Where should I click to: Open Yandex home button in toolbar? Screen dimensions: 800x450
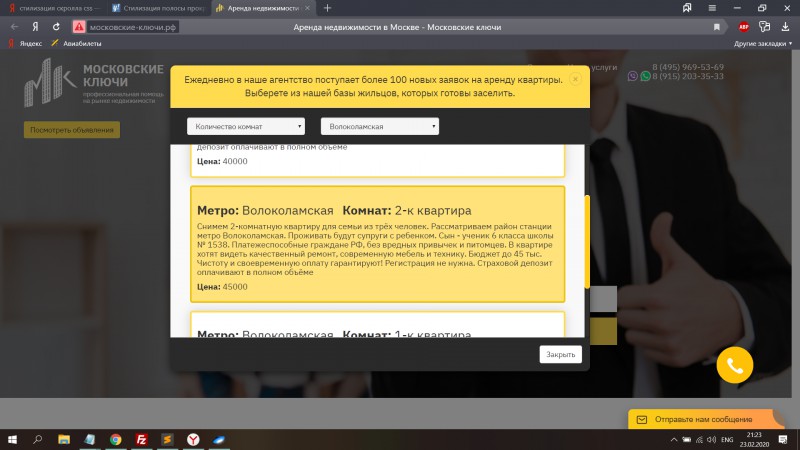tap(35, 27)
